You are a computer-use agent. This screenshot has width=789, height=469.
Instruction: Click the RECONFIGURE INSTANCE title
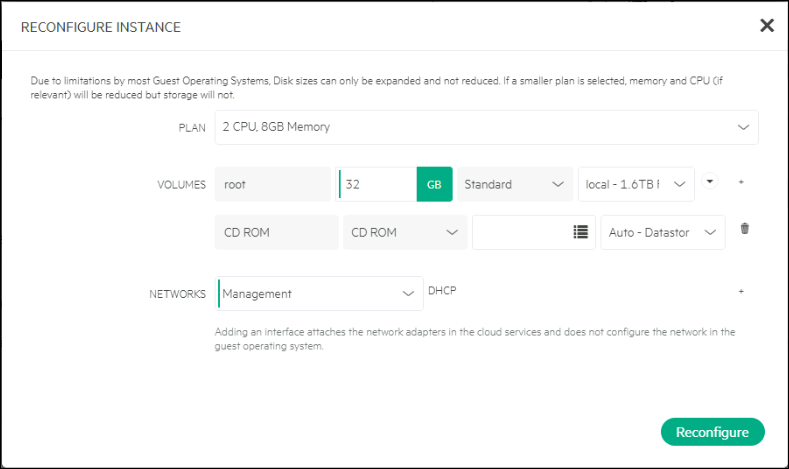click(x=101, y=27)
